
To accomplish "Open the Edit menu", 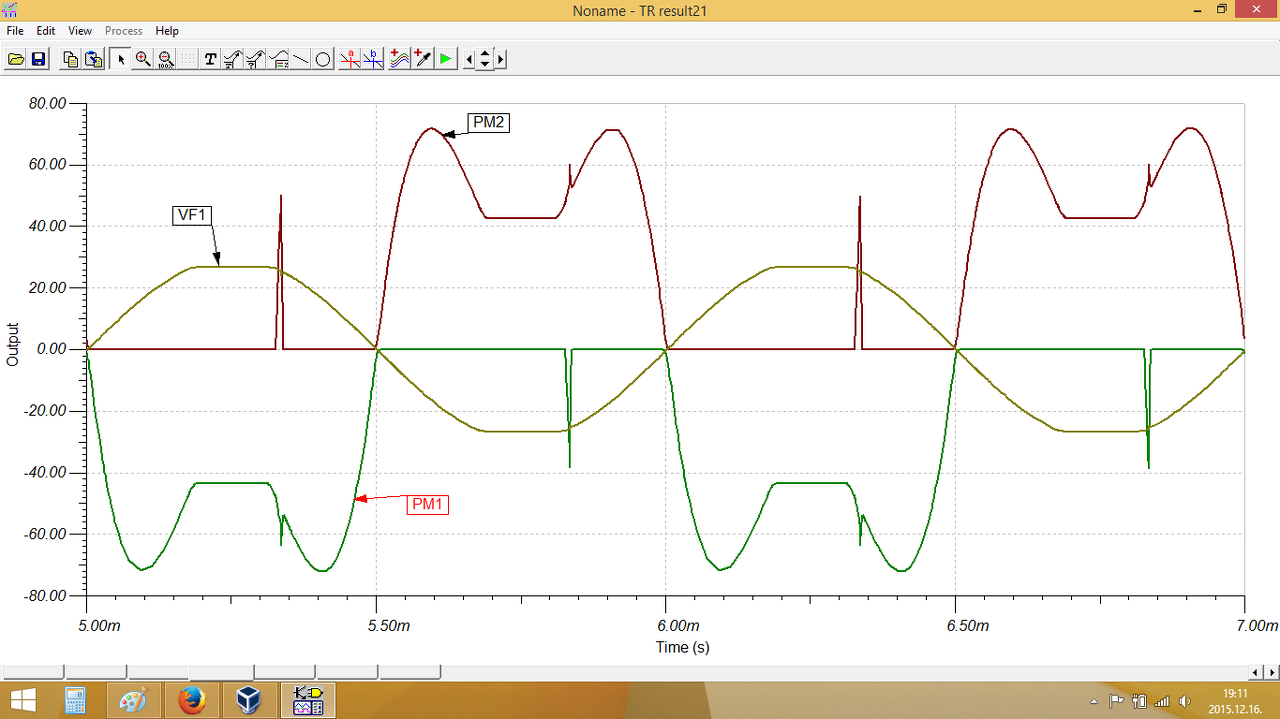I will 46,31.
